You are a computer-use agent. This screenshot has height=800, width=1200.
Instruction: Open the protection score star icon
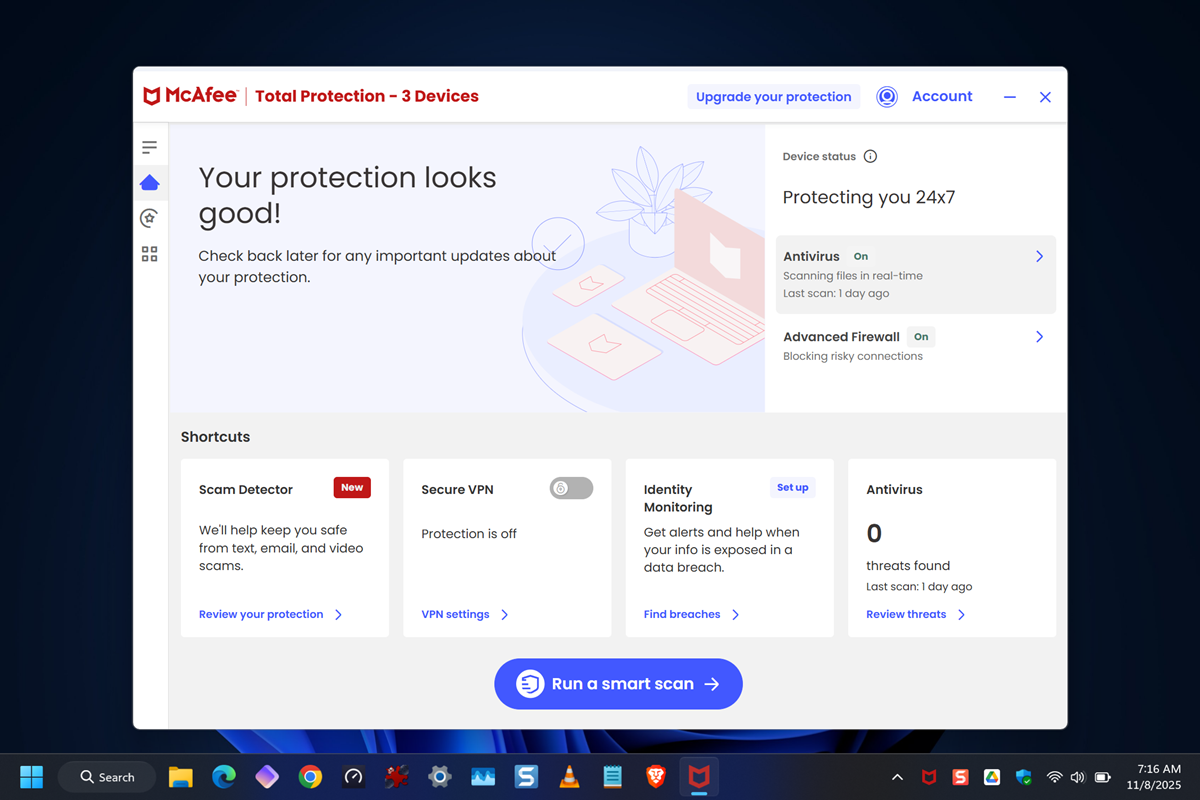tap(149, 217)
